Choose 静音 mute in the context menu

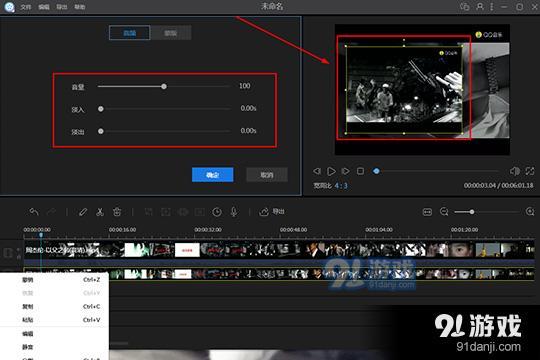(54, 347)
